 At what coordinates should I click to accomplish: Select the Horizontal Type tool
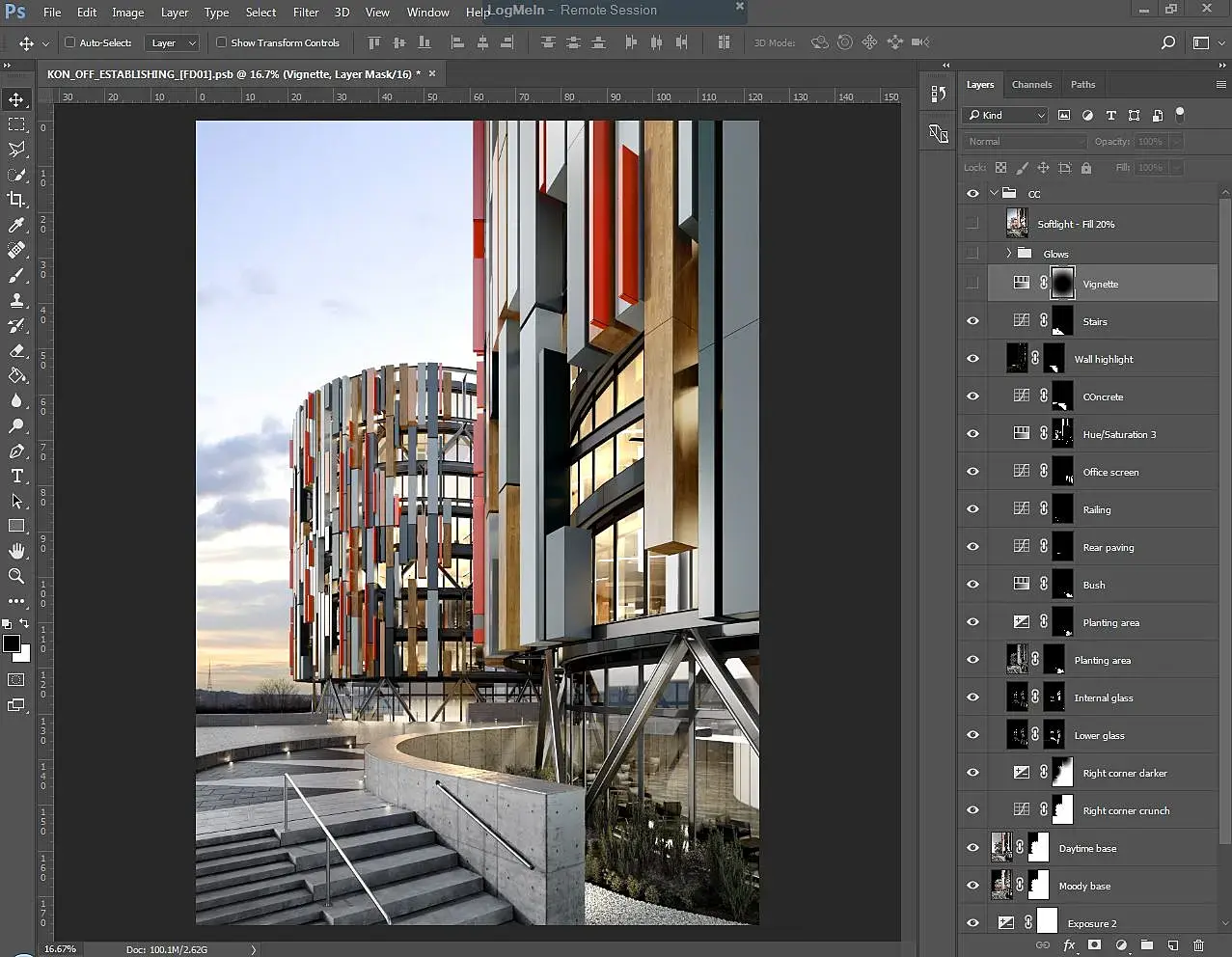point(16,476)
